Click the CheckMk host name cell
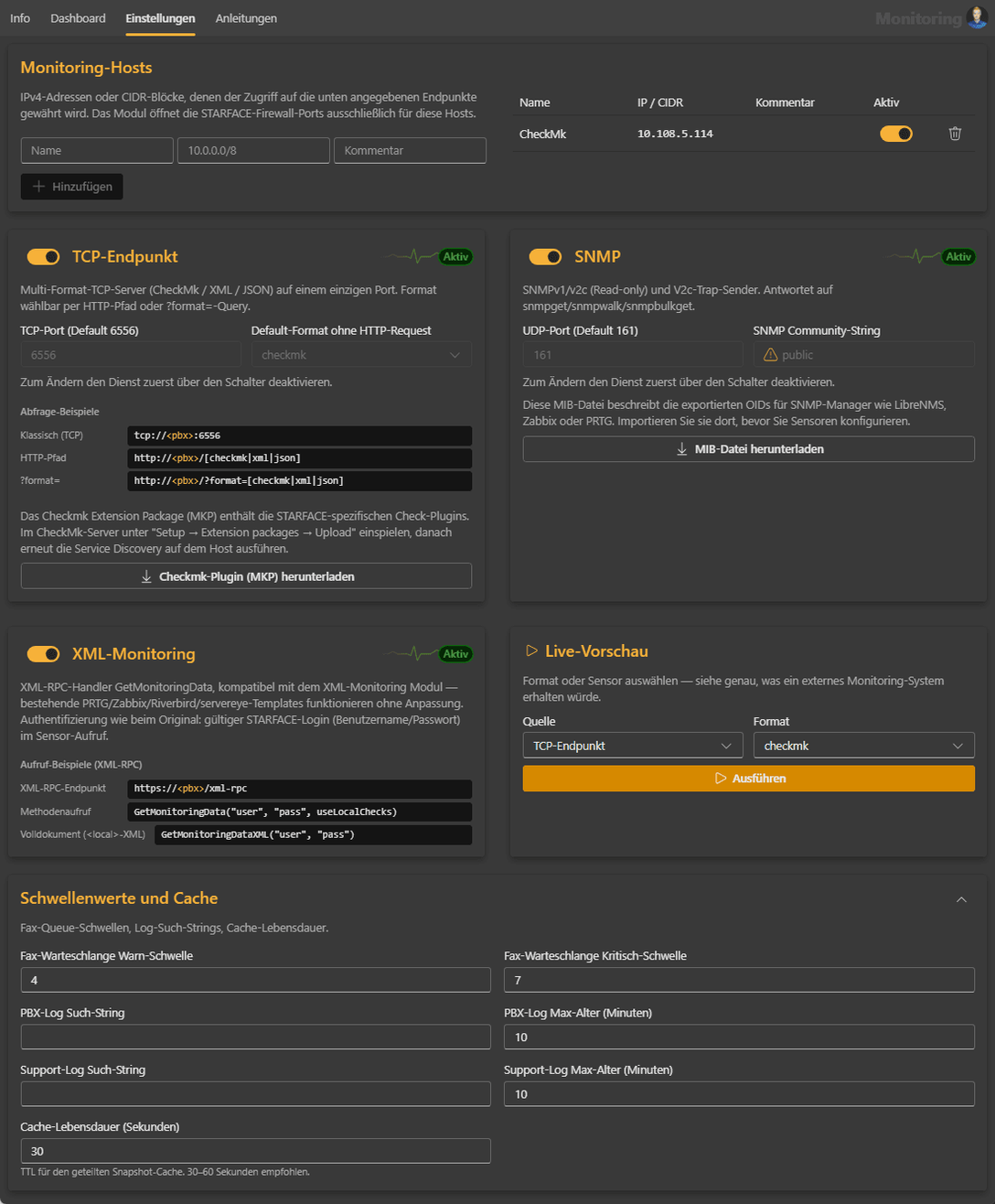Viewport: 995px width, 1204px height. click(542, 134)
